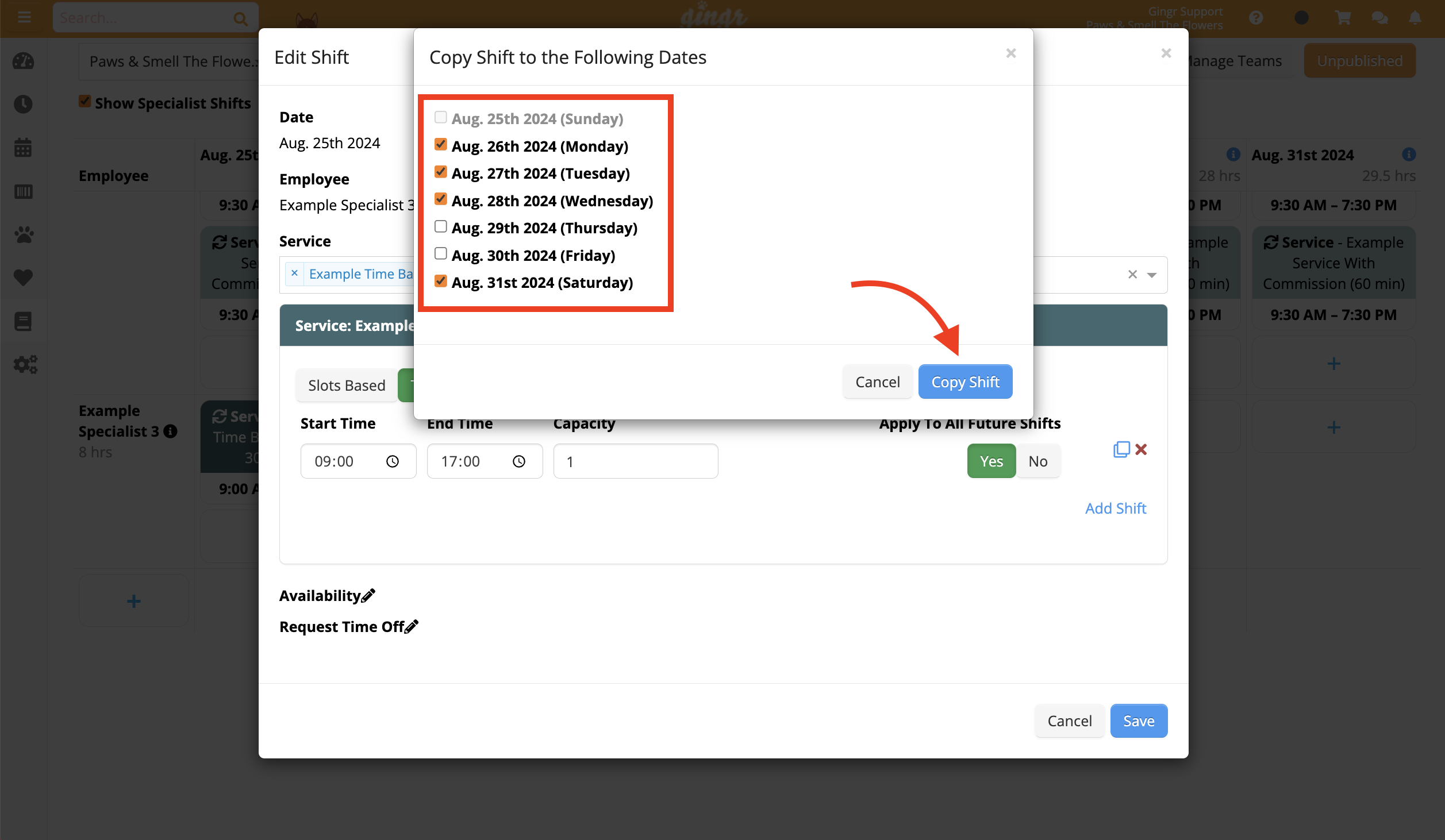Screen dimensions: 1445x840
Task: Check the Aug. 30th 2024 Friday checkbox
Action: point(440,253)
